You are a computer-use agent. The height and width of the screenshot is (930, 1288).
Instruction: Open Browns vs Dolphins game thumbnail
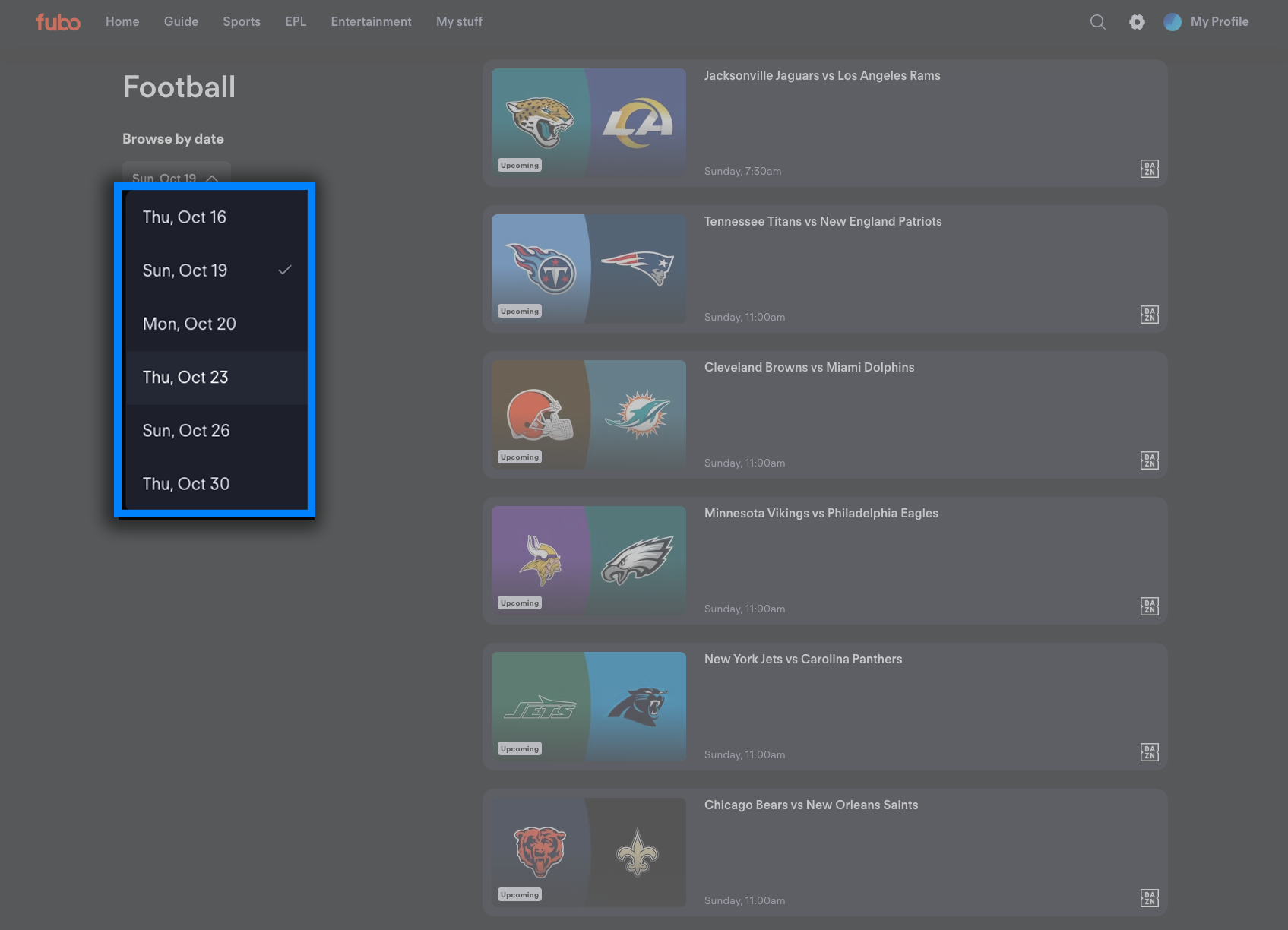pyautogui.click(x=589, y=415)
